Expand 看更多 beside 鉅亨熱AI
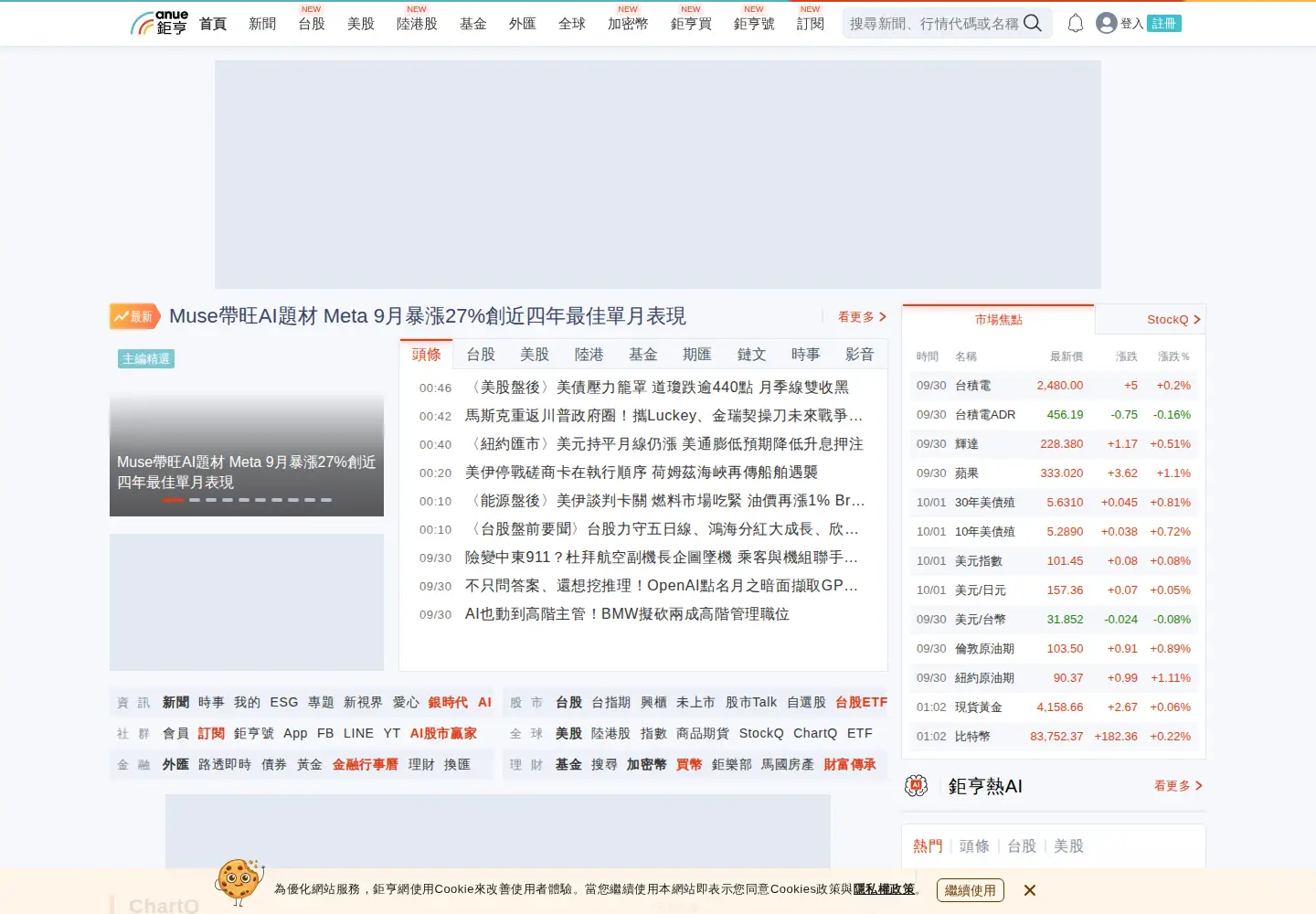This screenshot has width=1316, height=914. [1178, 786]
